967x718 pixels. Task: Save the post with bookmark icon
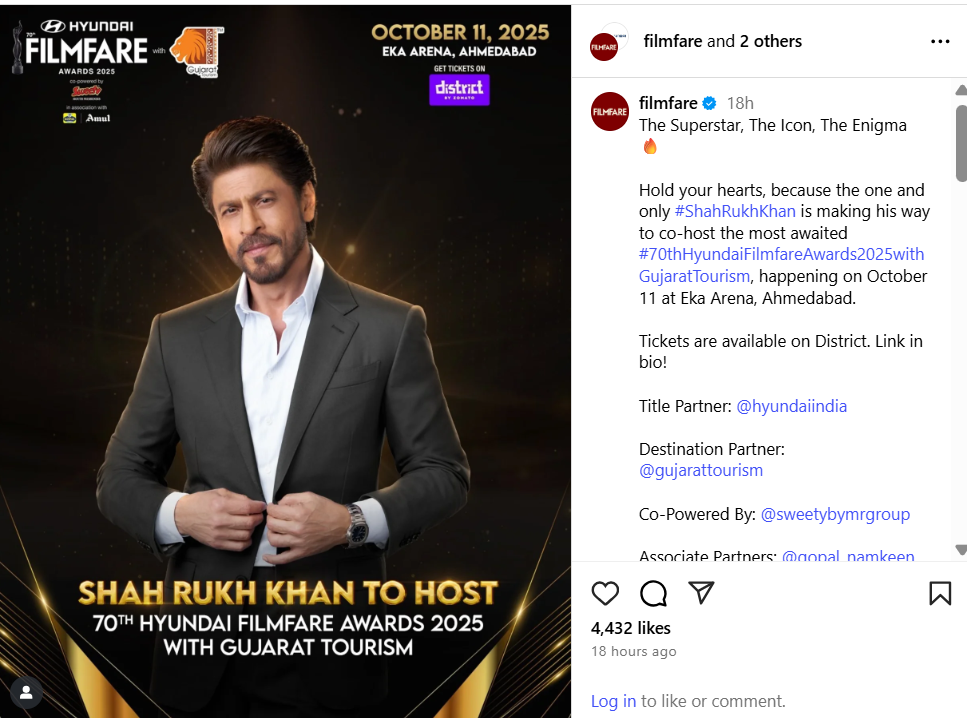pyautogui.click(x=940, y=593)
